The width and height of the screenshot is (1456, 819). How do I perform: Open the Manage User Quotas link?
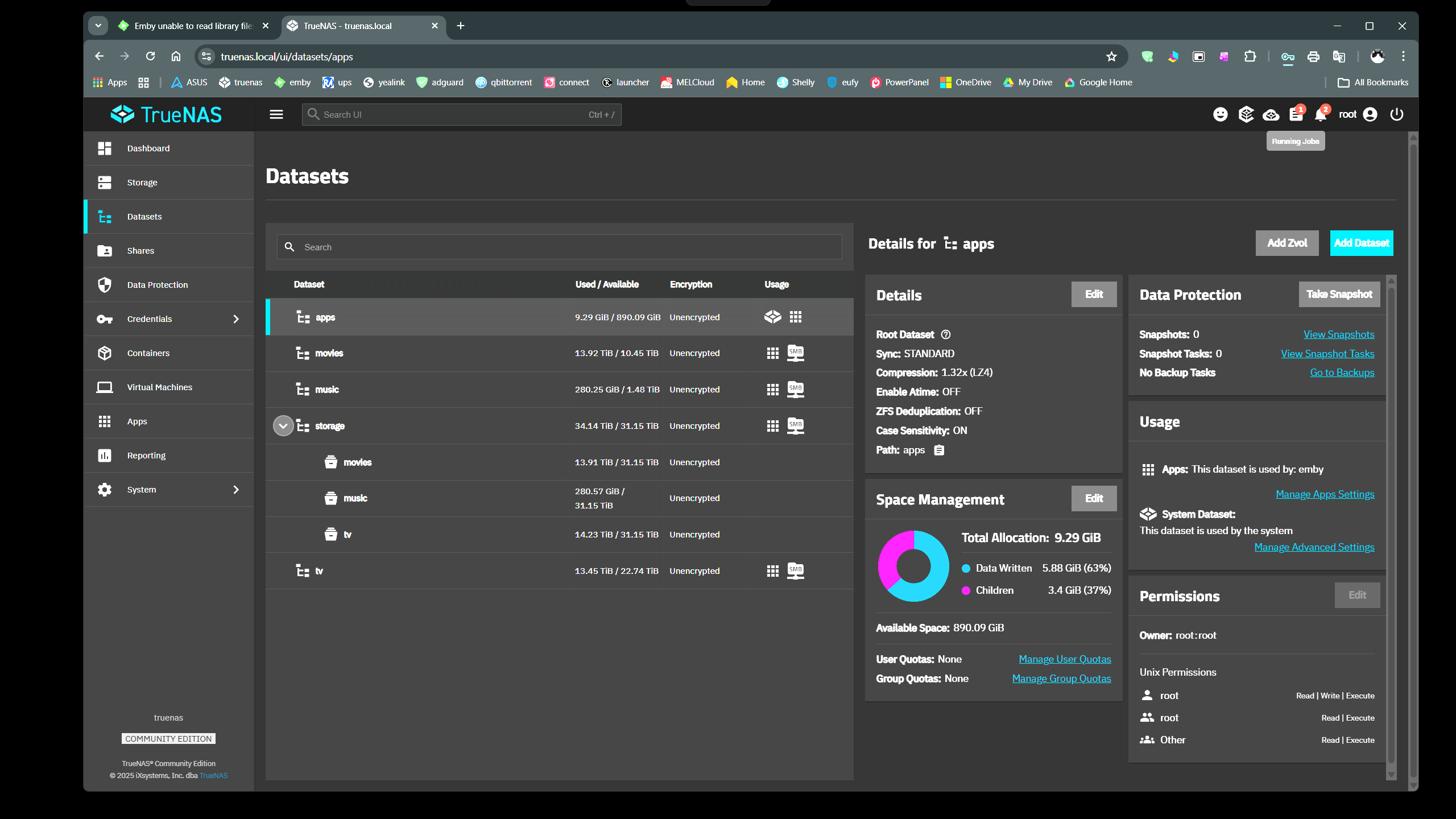pos(1065,659)
